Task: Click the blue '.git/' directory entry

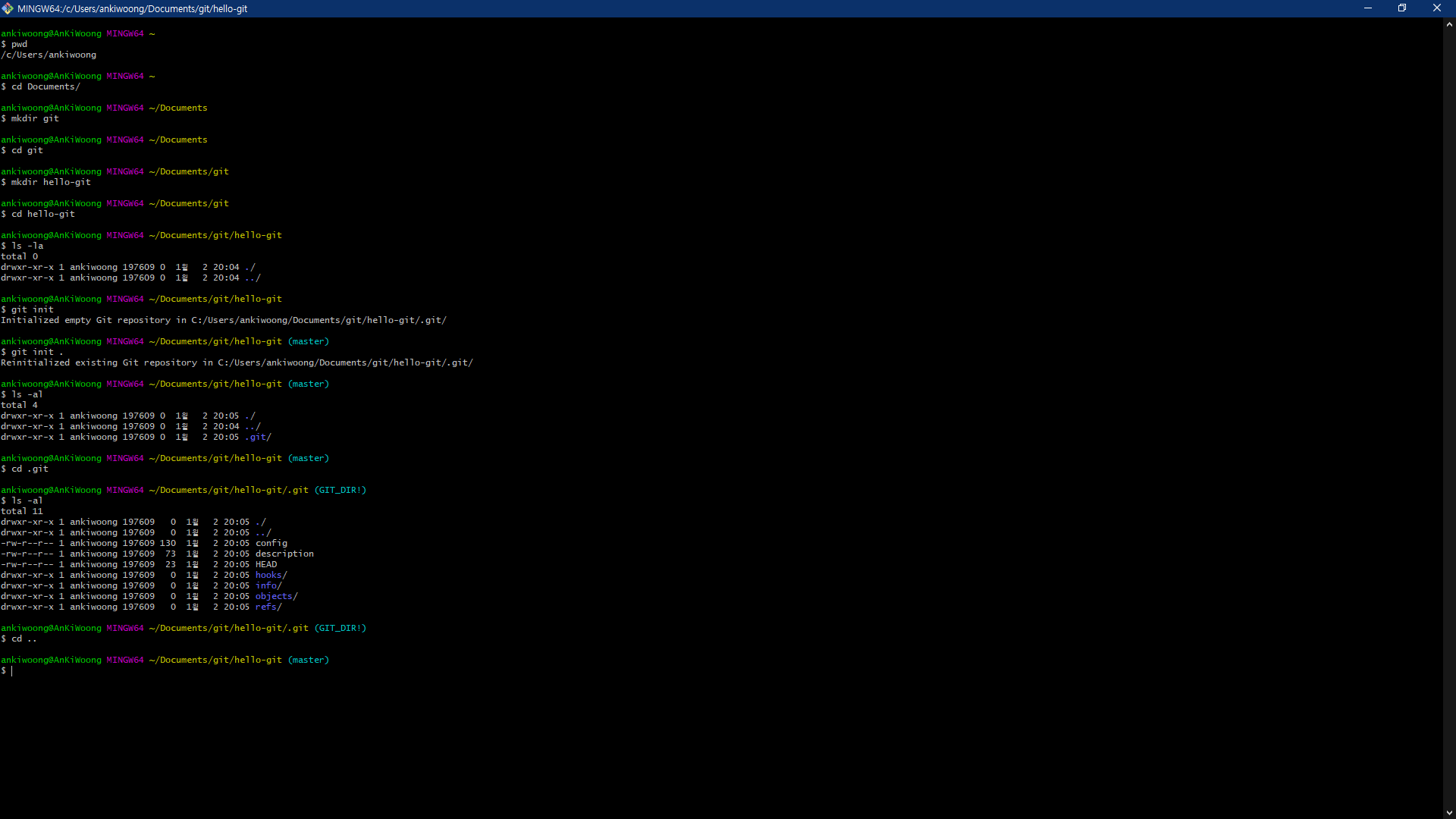Action: (258, 437)
